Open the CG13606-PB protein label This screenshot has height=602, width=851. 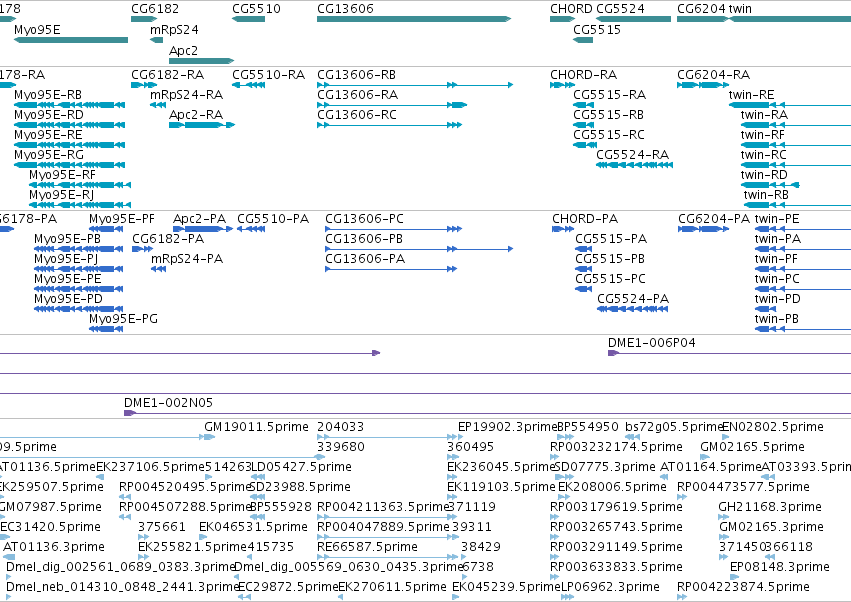[x=364, y=239]
